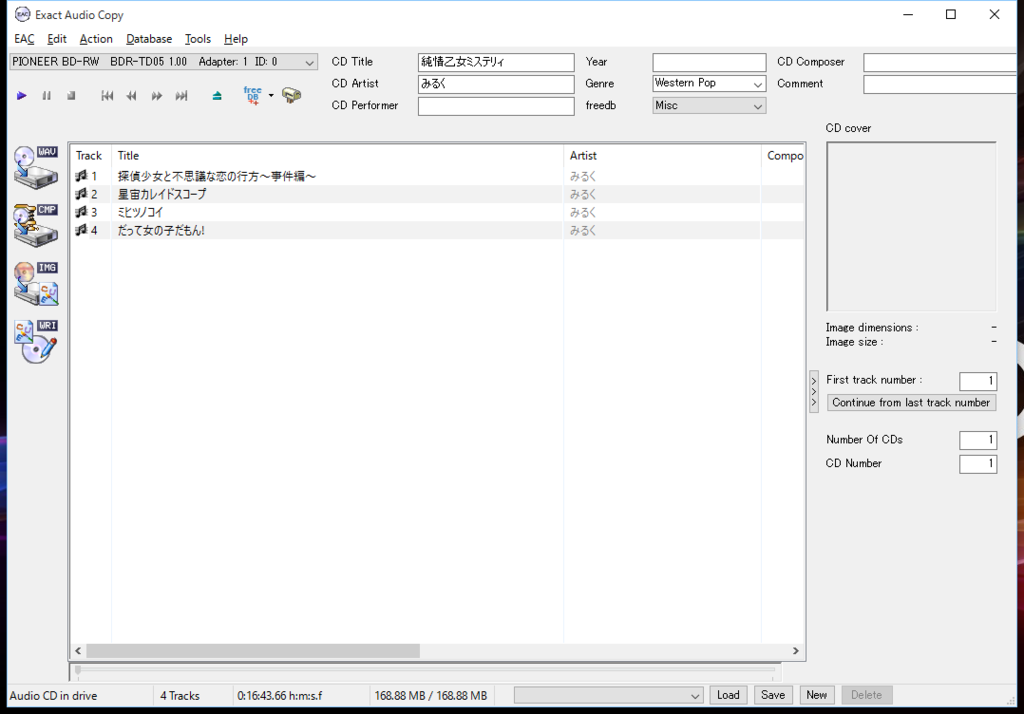Click the IMG copy image icon

(36, 284)
